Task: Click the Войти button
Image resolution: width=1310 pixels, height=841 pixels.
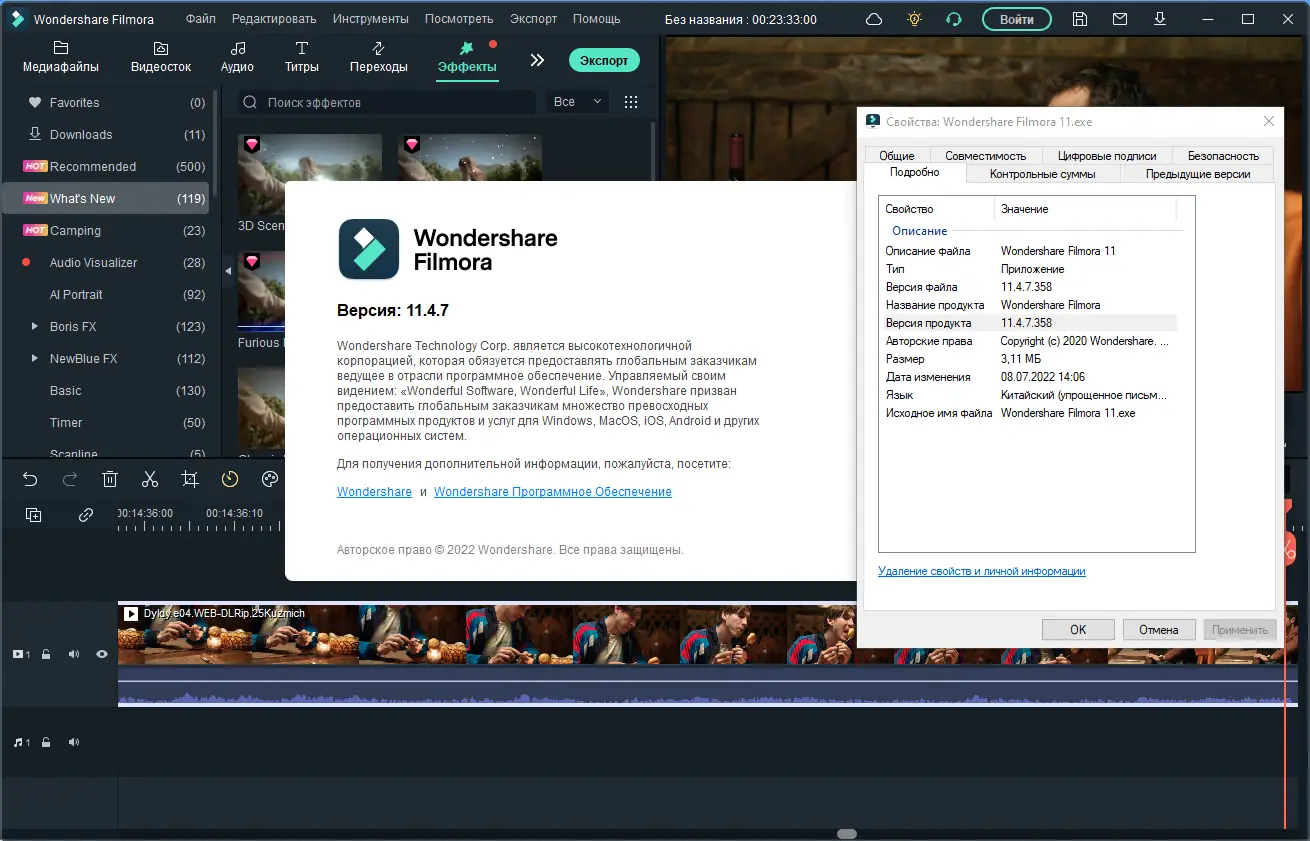Action: pyautogui.click(x=1016, y=18)
